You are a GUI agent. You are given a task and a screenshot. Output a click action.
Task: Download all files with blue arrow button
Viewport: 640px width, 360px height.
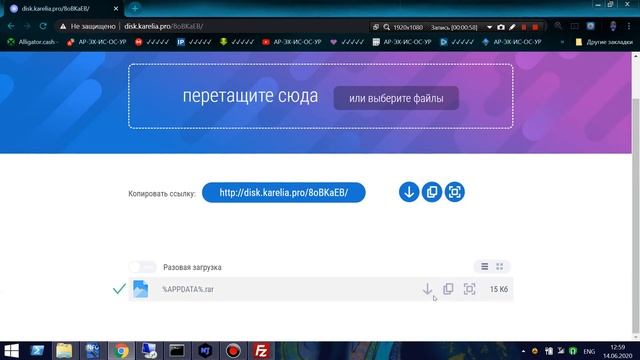[409, 192]
